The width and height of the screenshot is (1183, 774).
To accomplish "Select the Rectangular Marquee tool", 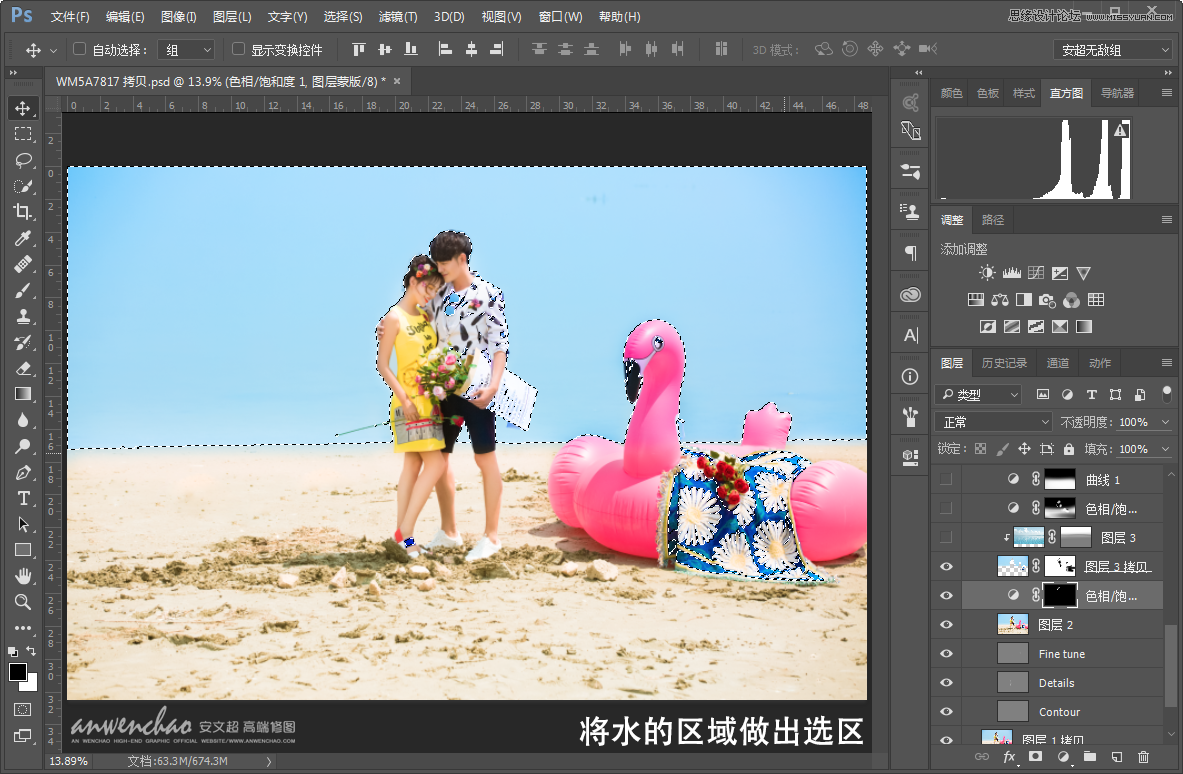I will point(23,134).
